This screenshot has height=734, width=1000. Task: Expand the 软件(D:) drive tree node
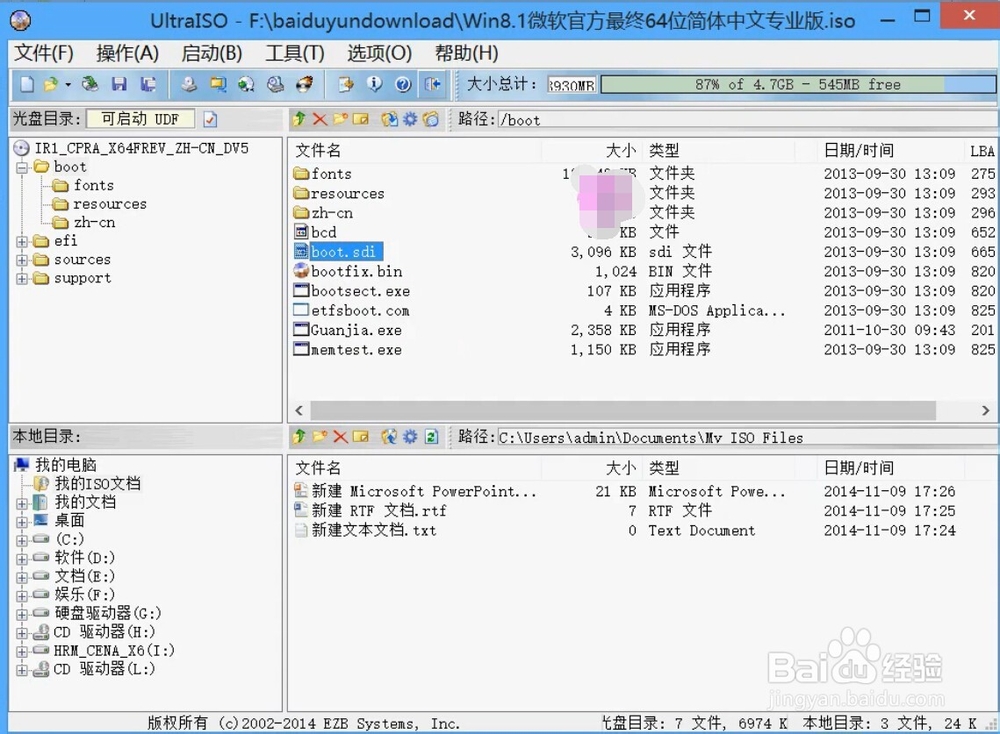(22, 559)
